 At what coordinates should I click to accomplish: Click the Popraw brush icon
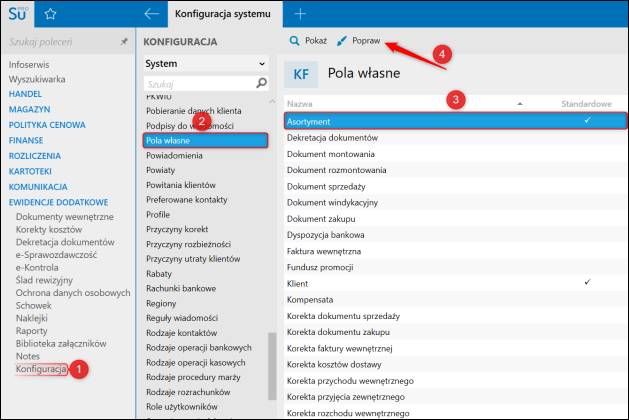[342, 41]
